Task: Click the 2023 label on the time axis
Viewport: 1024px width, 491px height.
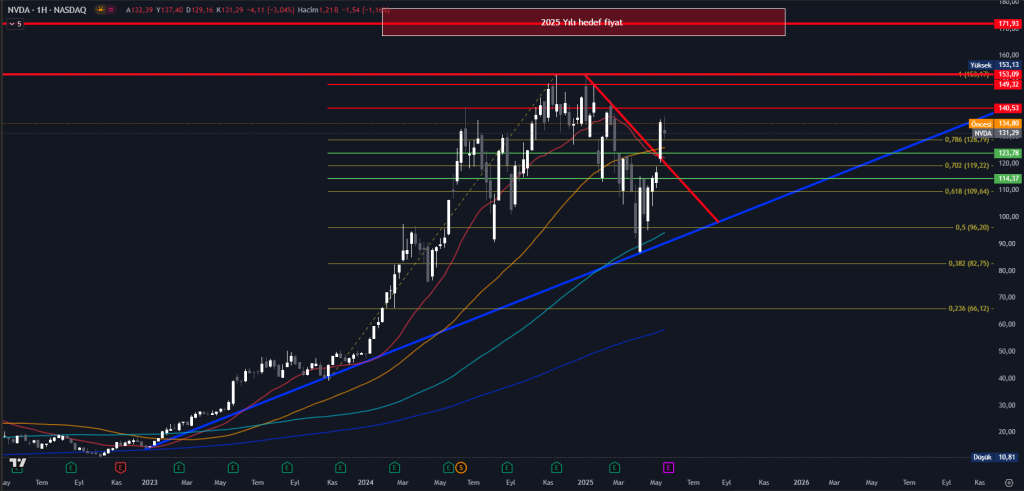Action: pos(150,482)
